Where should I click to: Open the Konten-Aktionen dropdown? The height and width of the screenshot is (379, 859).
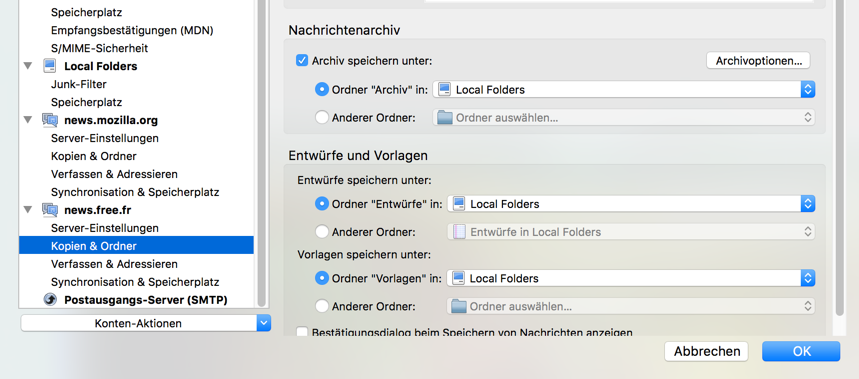[146, 323]
